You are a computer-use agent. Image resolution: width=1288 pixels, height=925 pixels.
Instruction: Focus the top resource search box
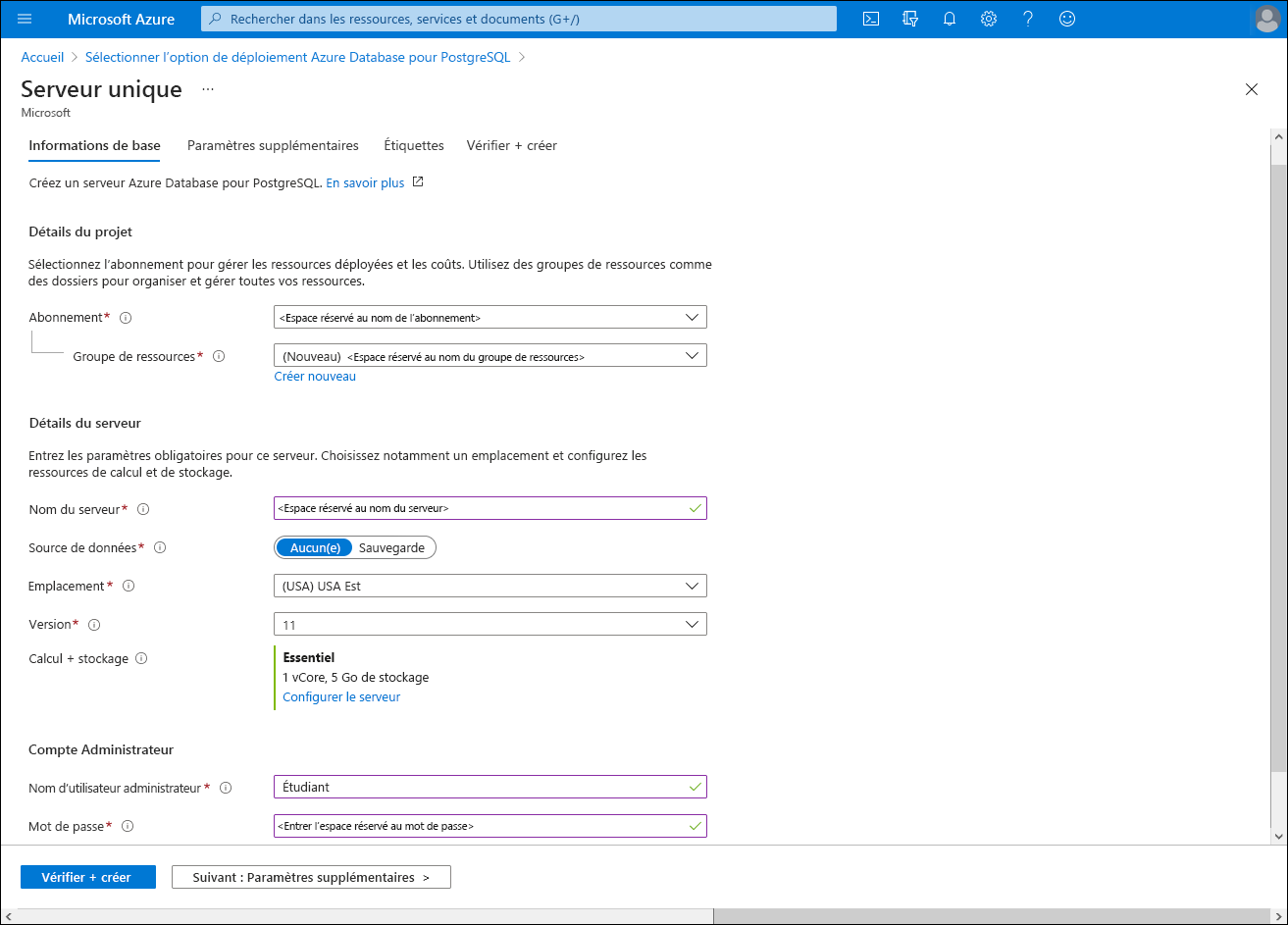pos(519,19)
